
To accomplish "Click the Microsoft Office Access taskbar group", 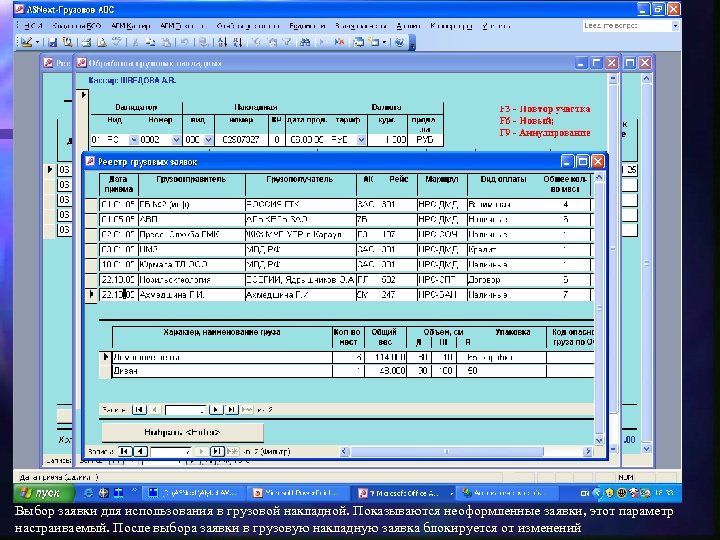I will click(x=404, y=493).
